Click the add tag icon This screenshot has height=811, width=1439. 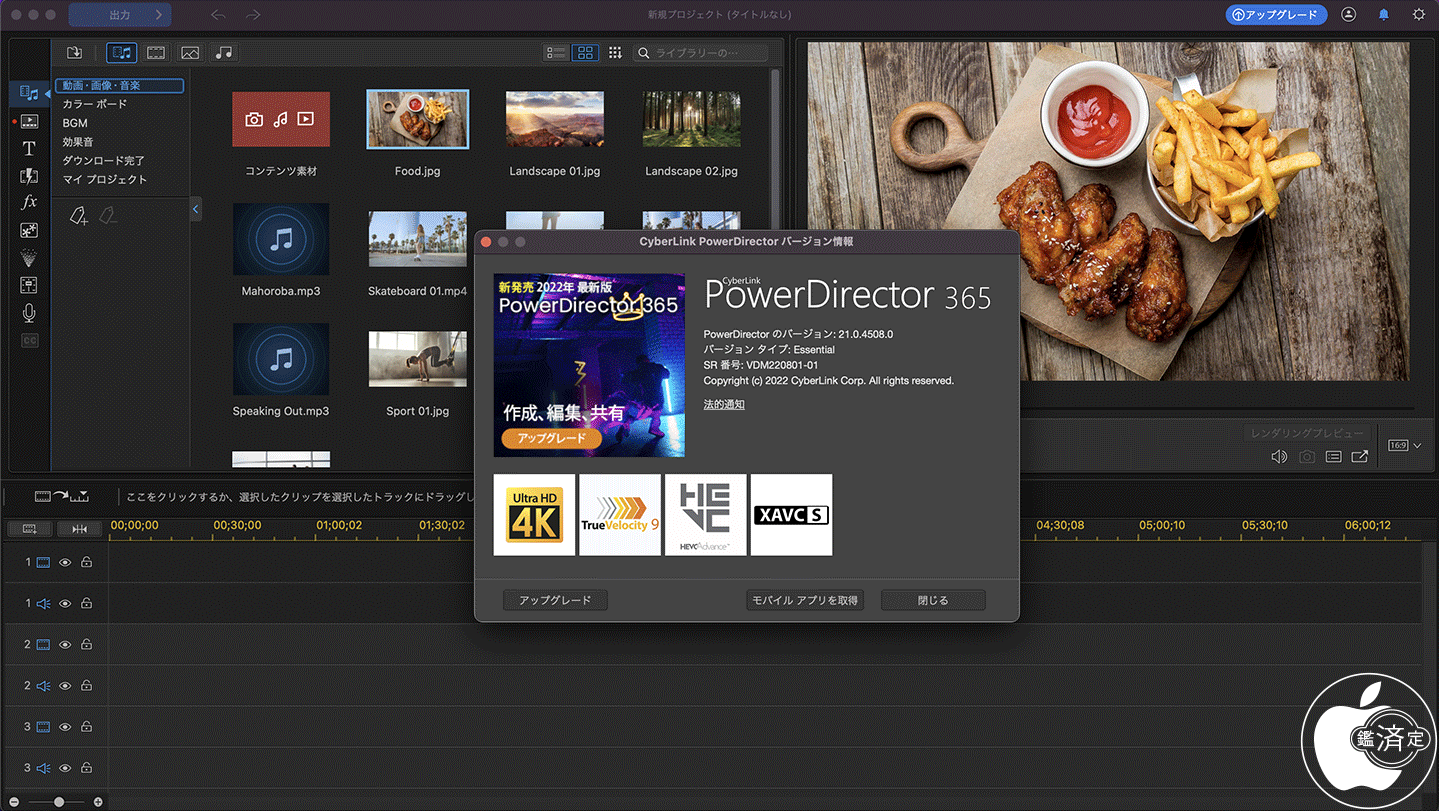(79, 215)
